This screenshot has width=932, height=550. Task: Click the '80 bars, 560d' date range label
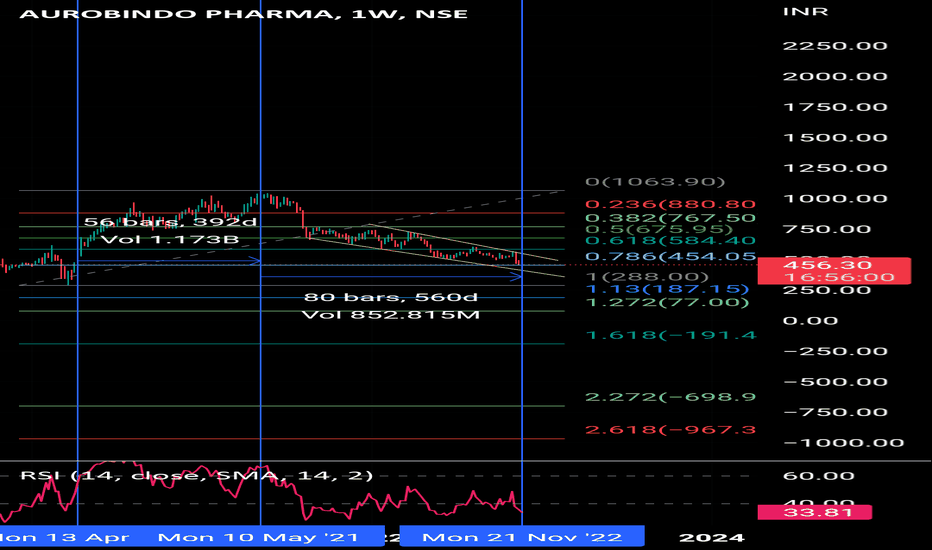point(391,297)
